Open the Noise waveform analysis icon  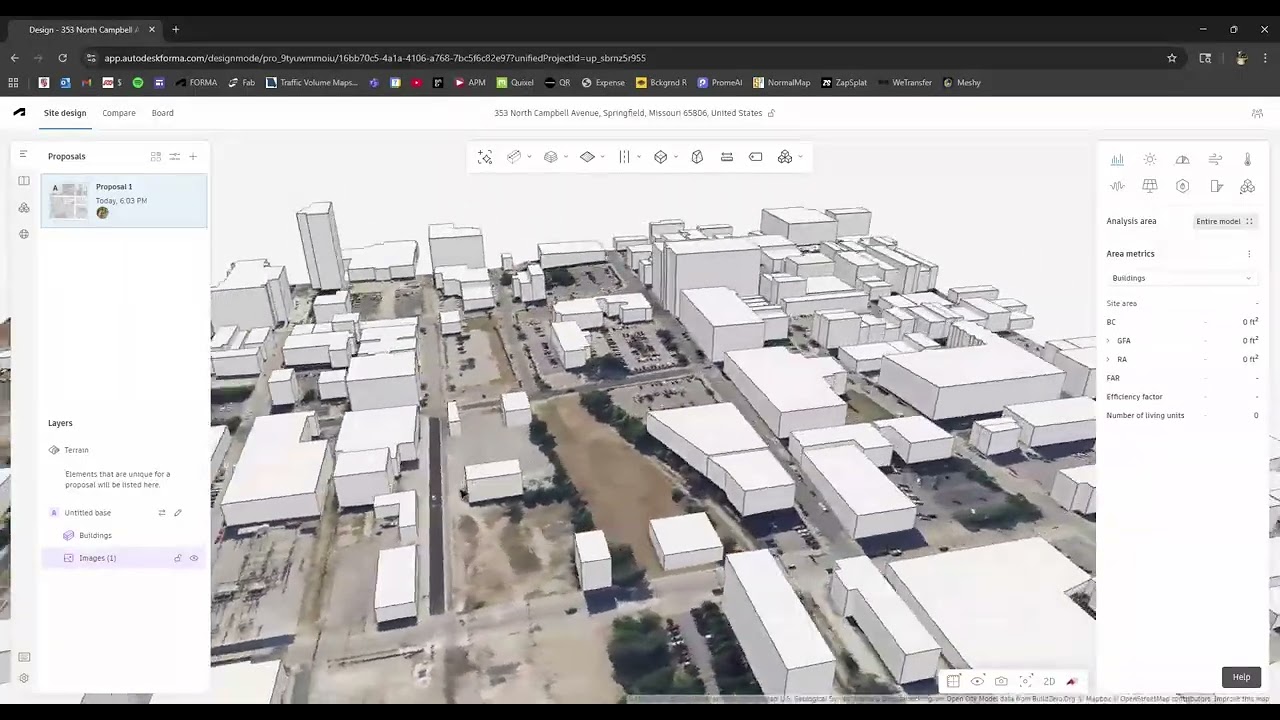(x=1117, y=186)
